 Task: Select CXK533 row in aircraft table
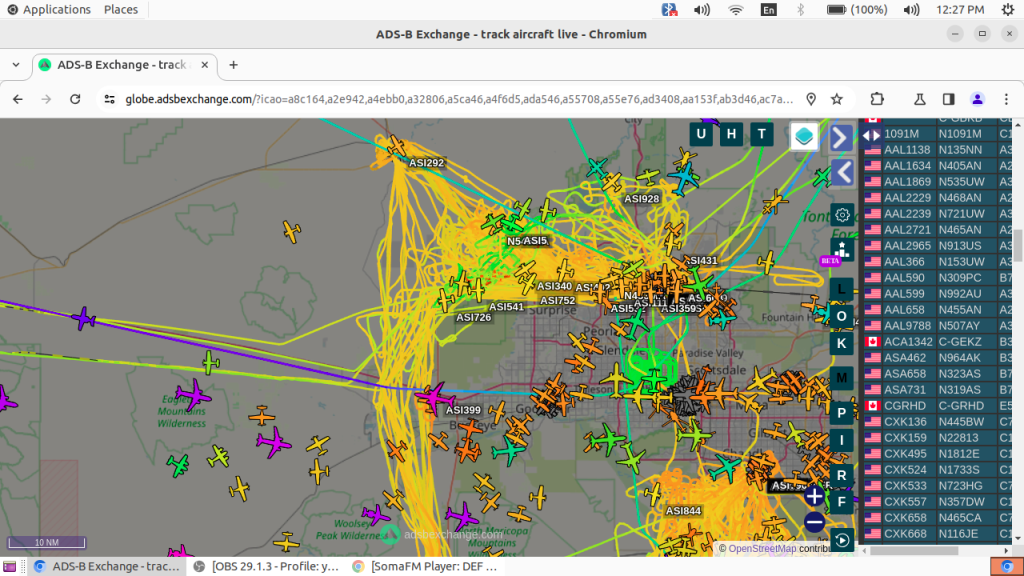937,486
